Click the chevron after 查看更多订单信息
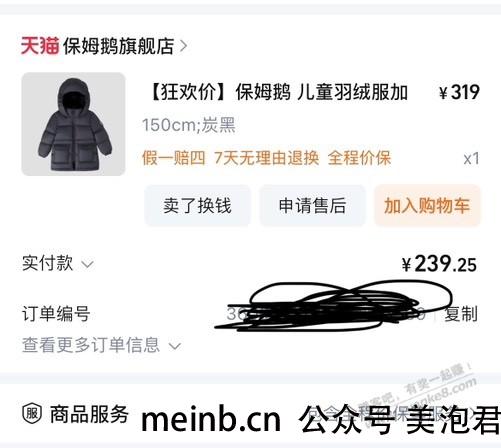 coord(175,346)
